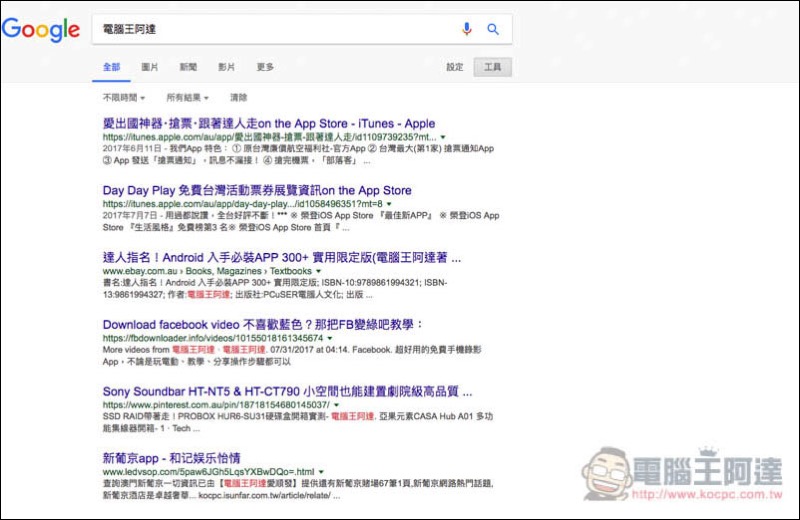Click the Google logo
The height and width of the screenshot is (520, 800).
coord(41,30)
